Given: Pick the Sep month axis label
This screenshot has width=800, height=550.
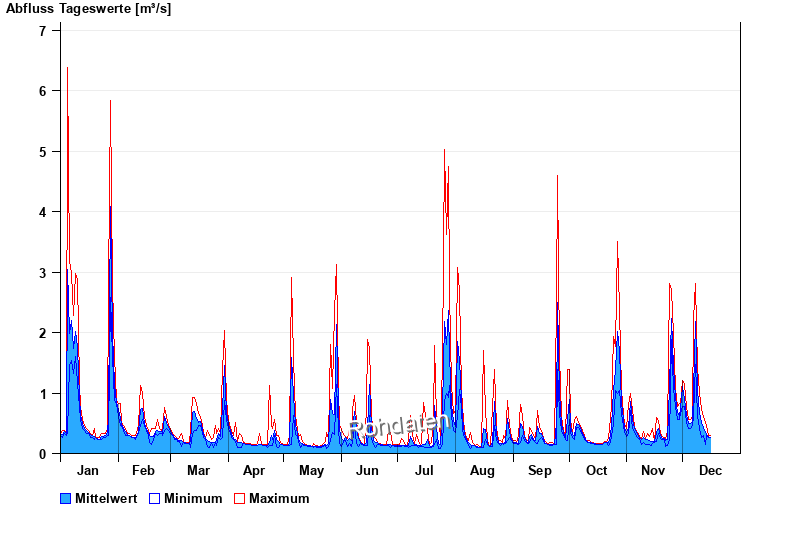Looking at the screenshot, I should (540, 470).
